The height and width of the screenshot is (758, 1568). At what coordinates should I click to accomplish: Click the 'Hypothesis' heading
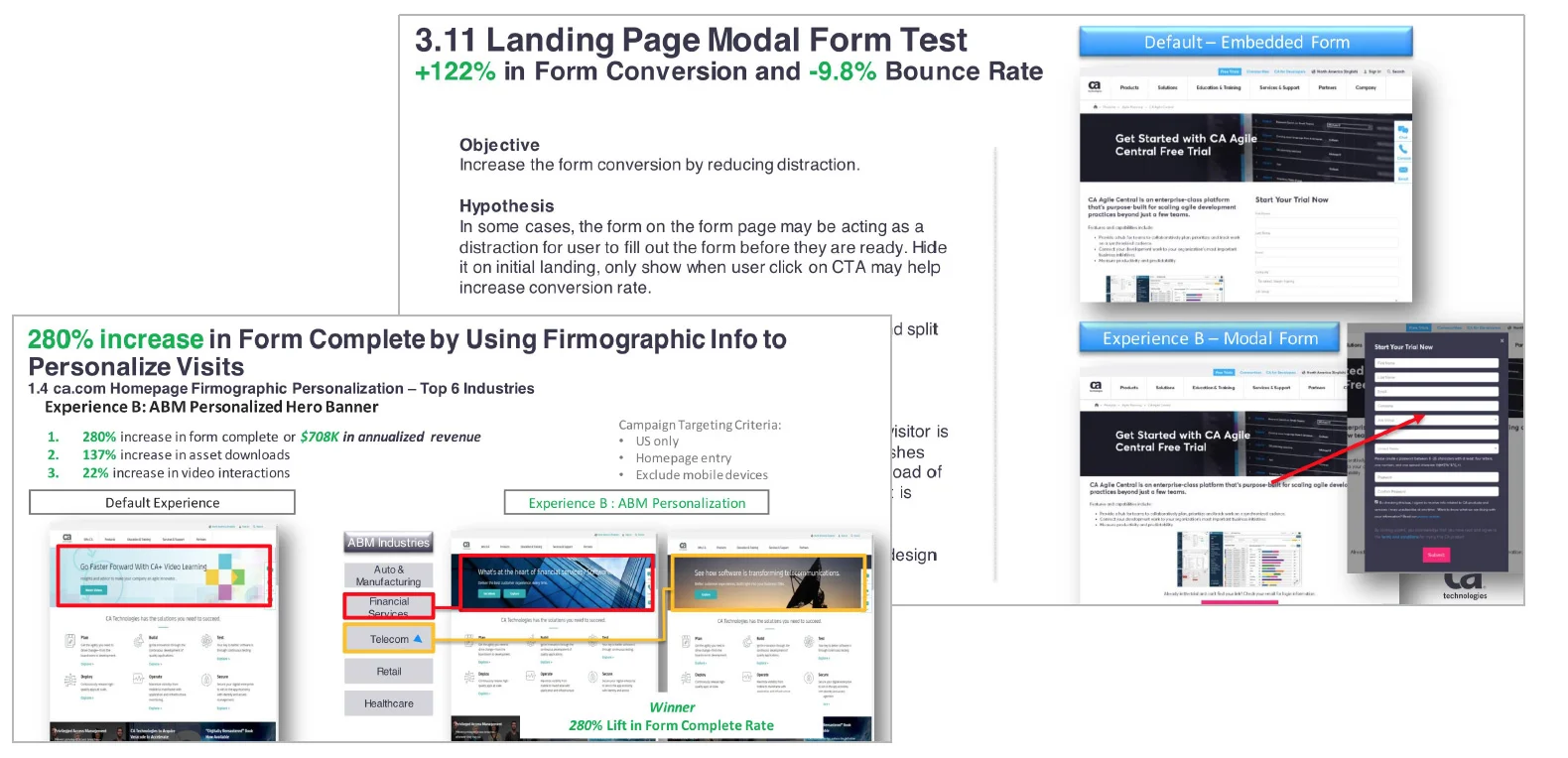[x=506, y=206]
